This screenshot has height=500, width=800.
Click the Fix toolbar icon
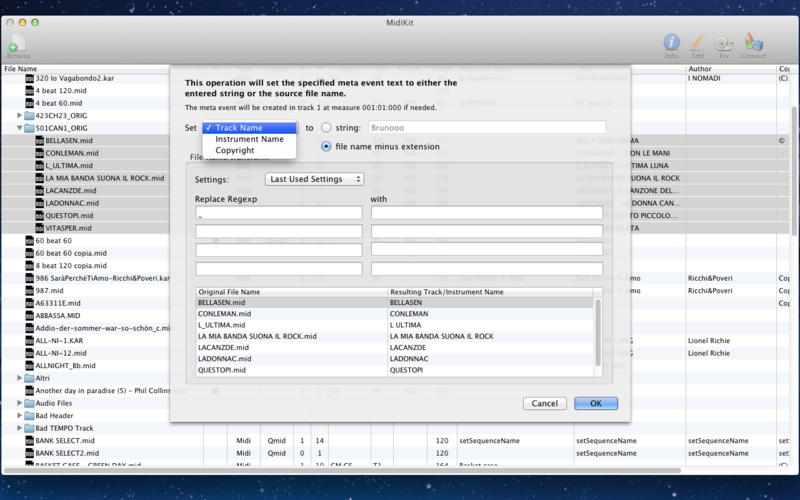(x=723, y=45)
